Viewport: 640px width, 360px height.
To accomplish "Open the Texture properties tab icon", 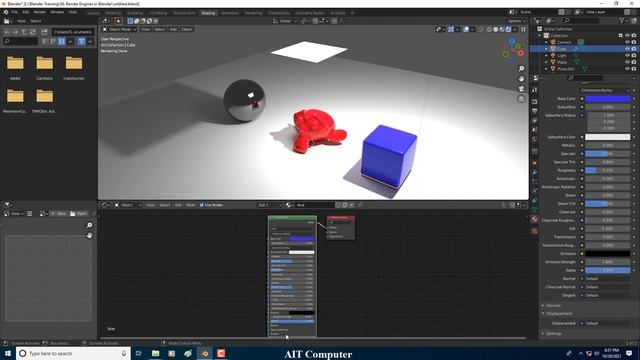I will [535, 231].
